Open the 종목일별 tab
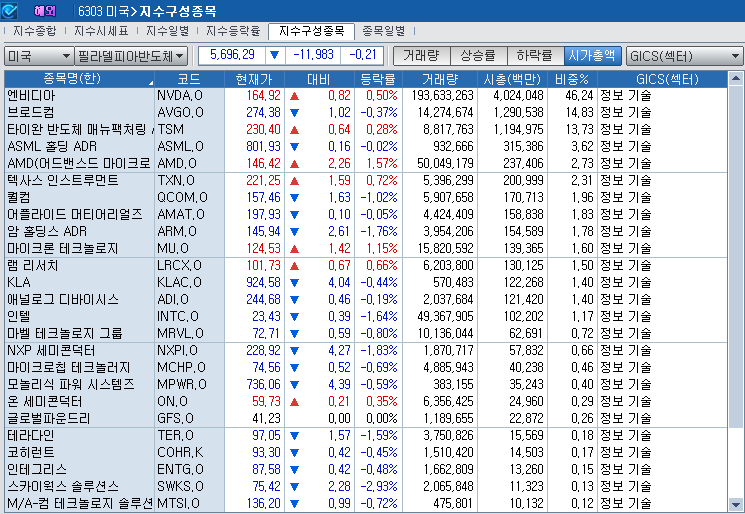Image resolution: width=745 pixels, height=514 pixels. click(383, 31)
